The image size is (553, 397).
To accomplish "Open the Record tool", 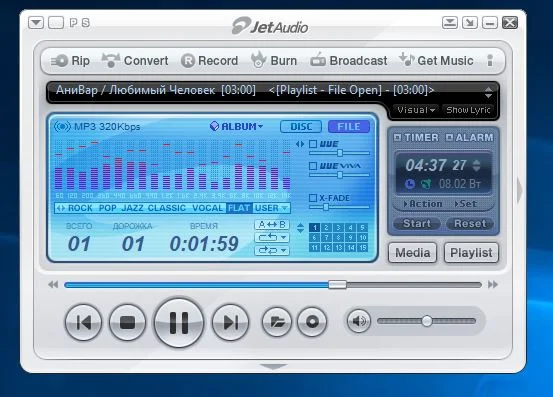I will [209, 61].
